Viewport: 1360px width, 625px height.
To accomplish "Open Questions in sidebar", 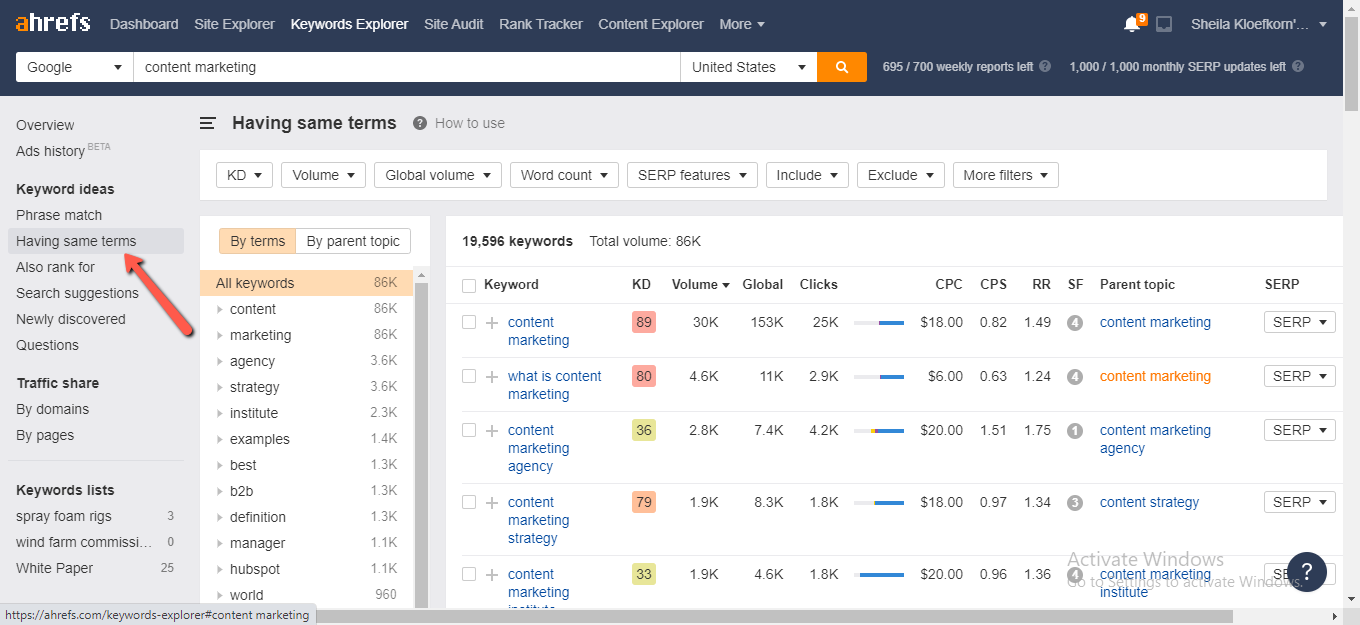I will pos(47,345).
